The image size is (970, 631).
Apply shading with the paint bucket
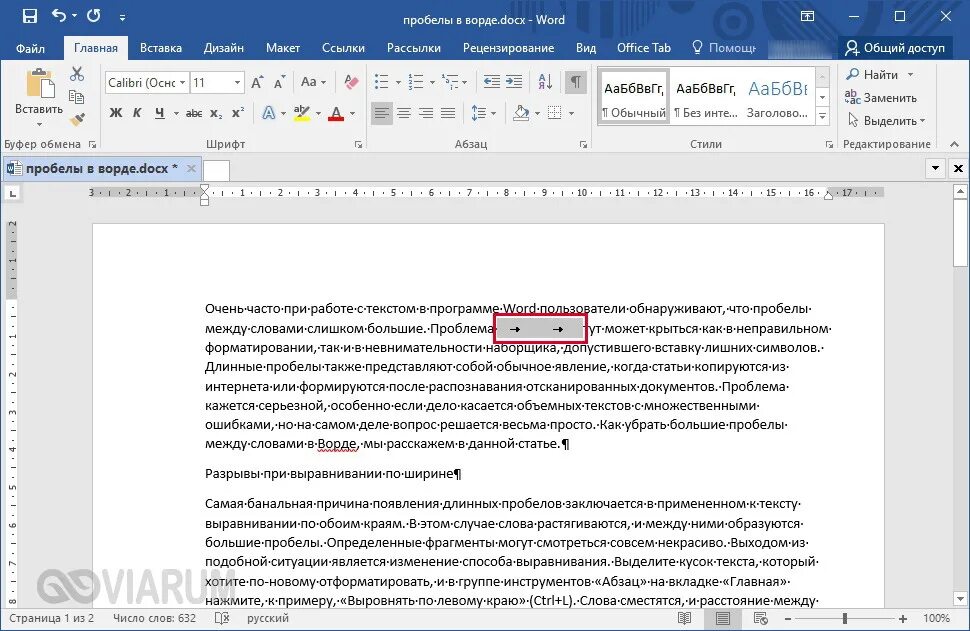(521, 113)
